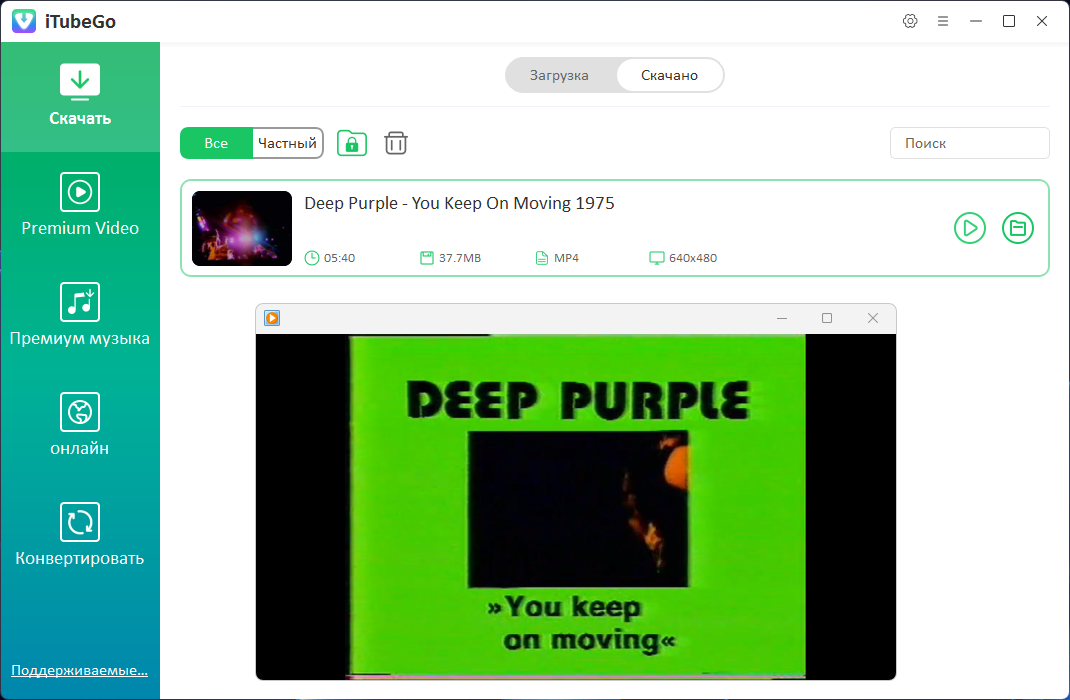Open the hamburger menu
The height and width of the screenshot is (700, 1070).
[942, 21]
